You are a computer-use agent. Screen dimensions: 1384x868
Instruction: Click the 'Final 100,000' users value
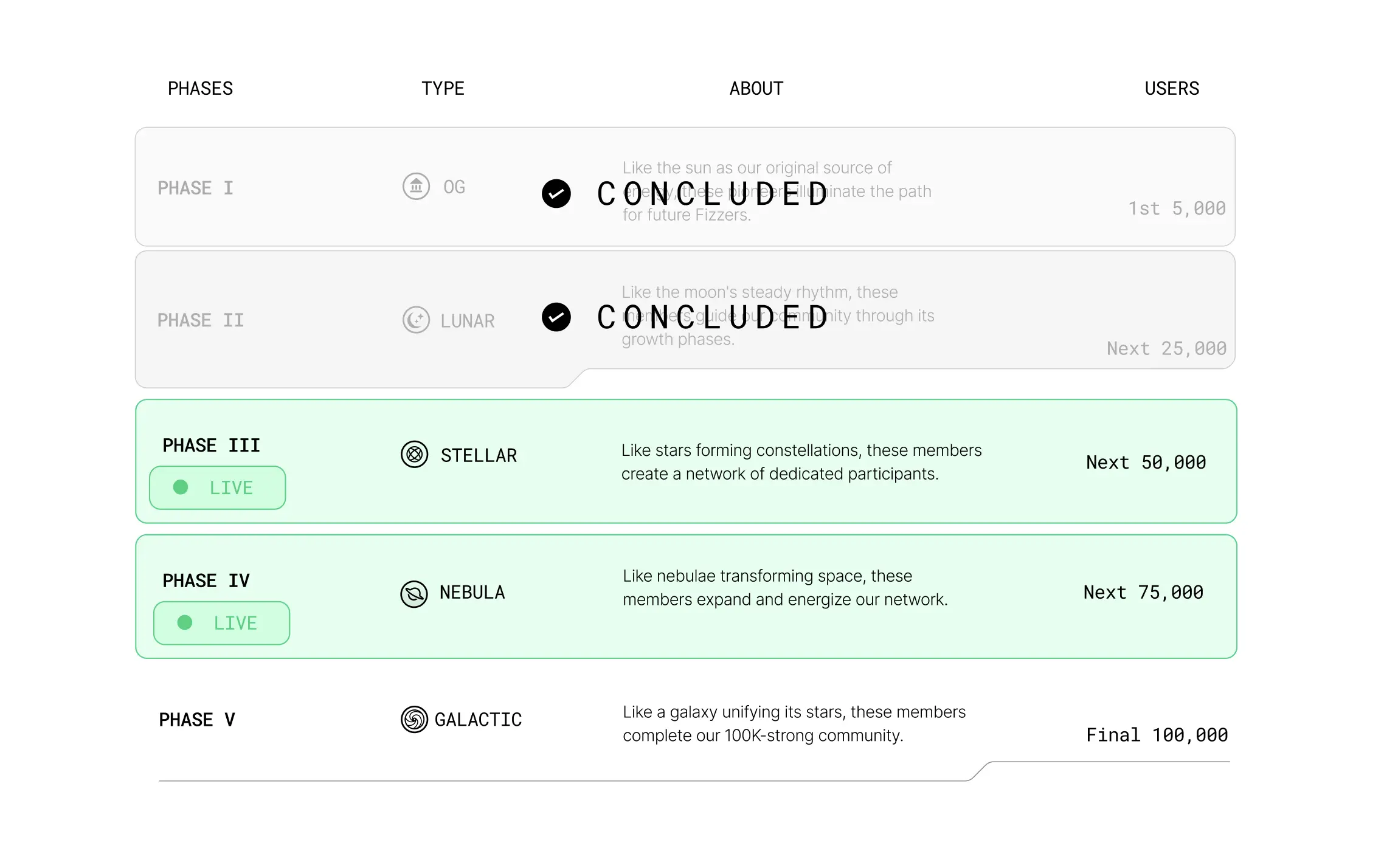tap(1157, 735)
